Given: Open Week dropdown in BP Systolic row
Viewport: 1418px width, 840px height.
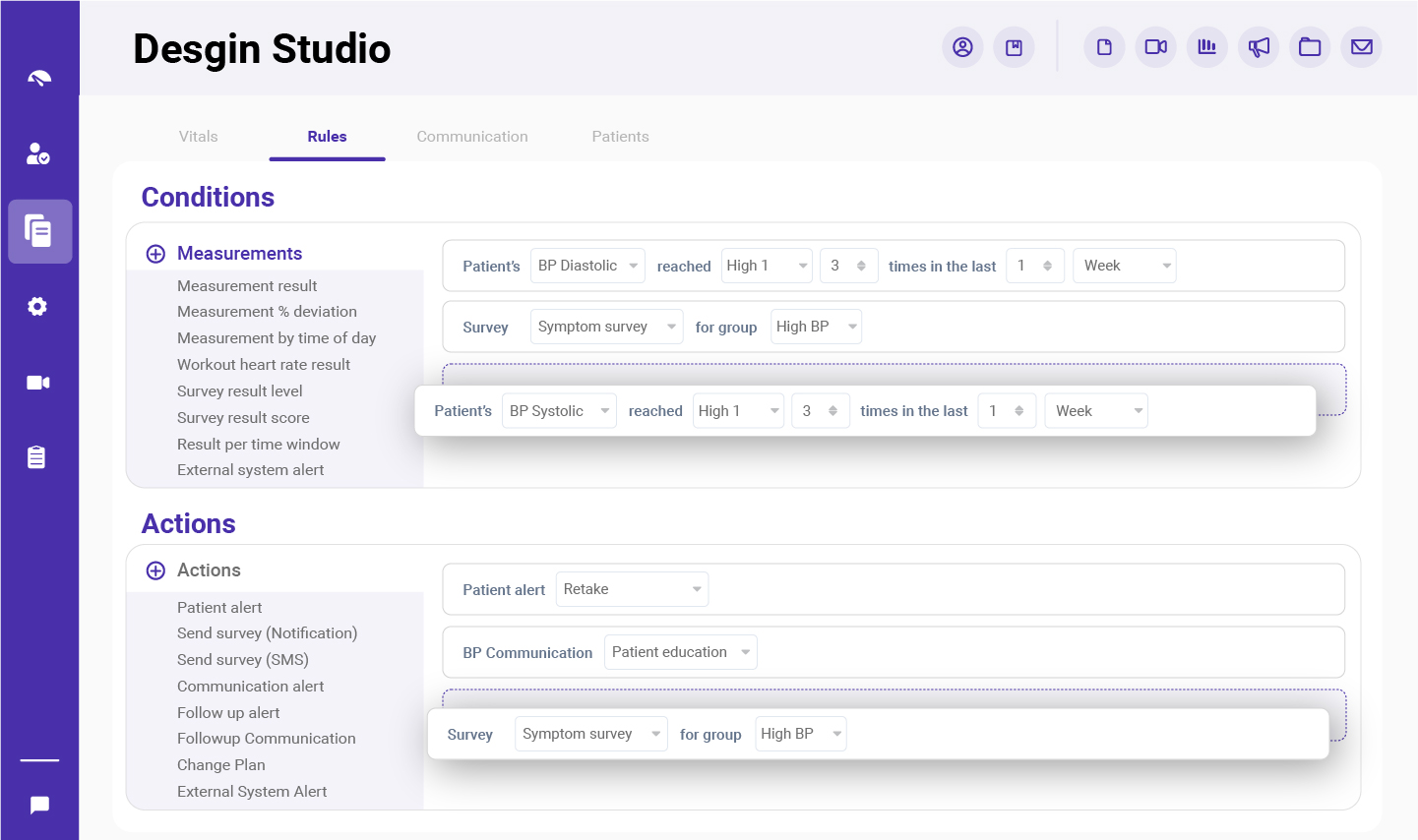Looking at the screenshot, I should [1095, 411].
